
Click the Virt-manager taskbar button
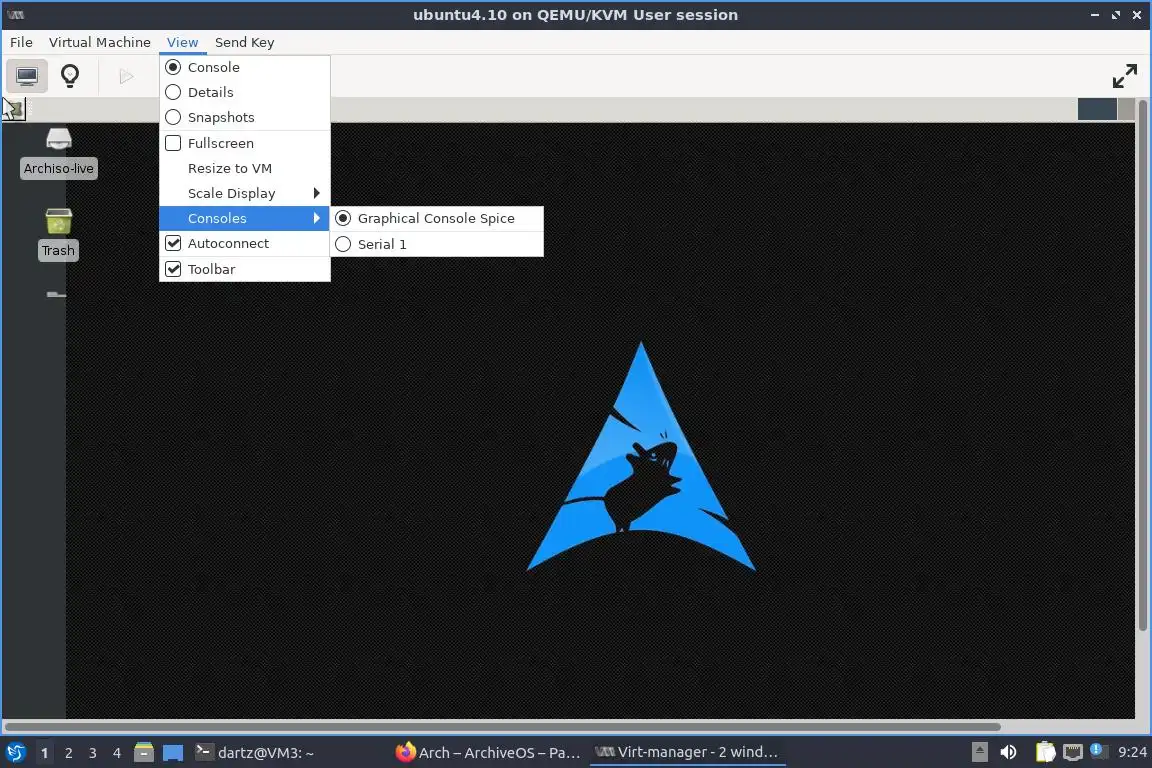(687, 753)
